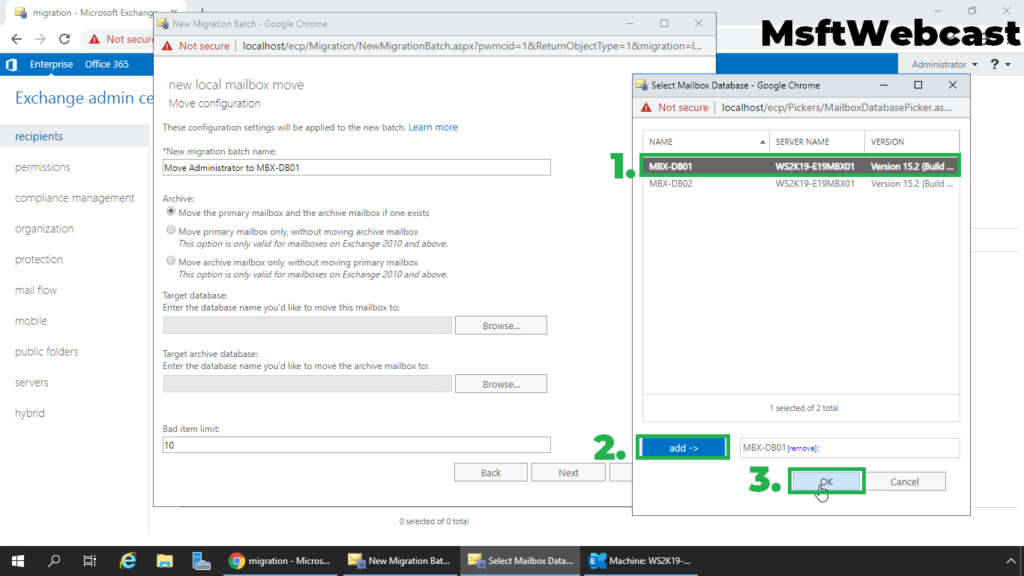Image resolution: width=1024 pixels, height=576 pixels.
Task: Click the add -> button
Action: click(683, 448)
